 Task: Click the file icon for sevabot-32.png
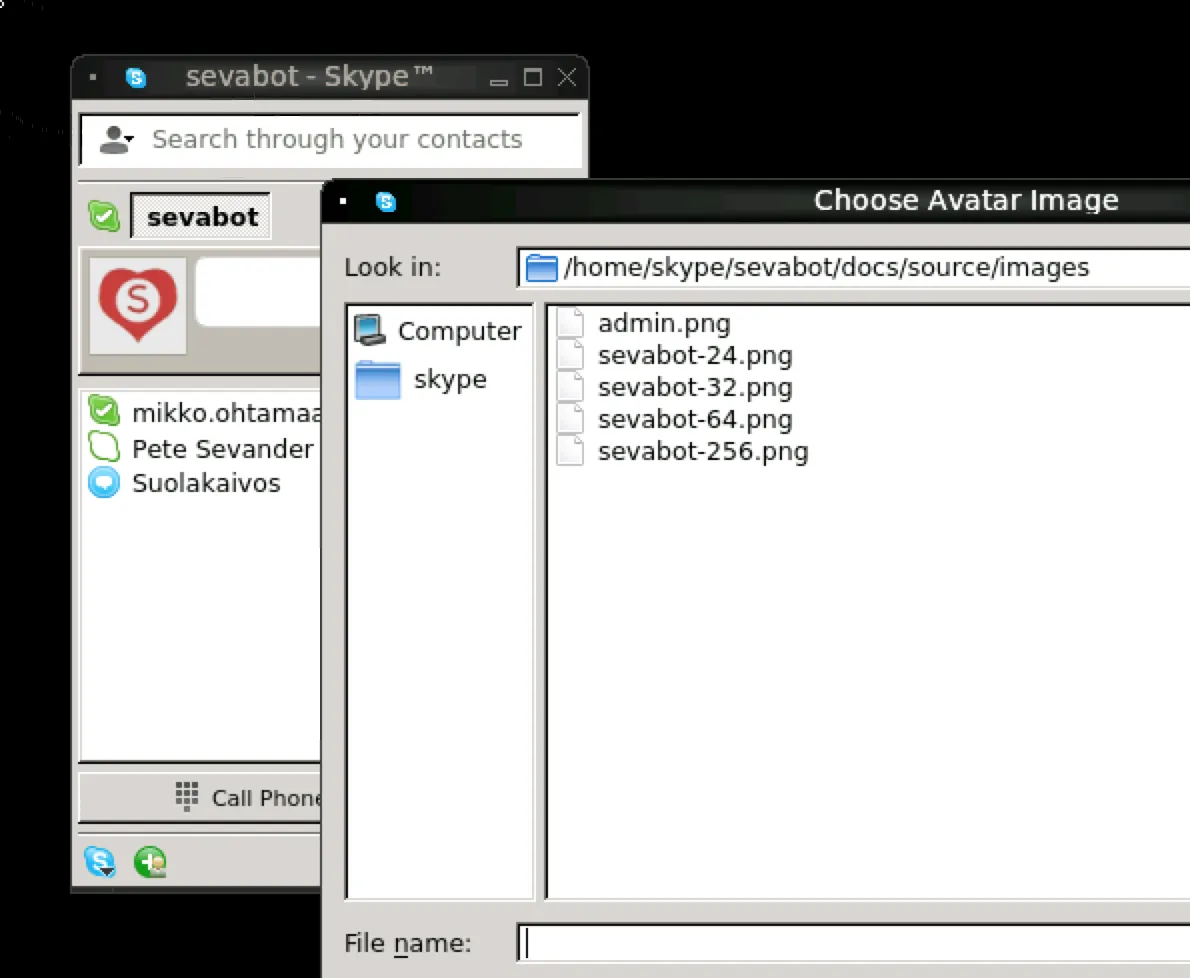(x=571, y=387)
